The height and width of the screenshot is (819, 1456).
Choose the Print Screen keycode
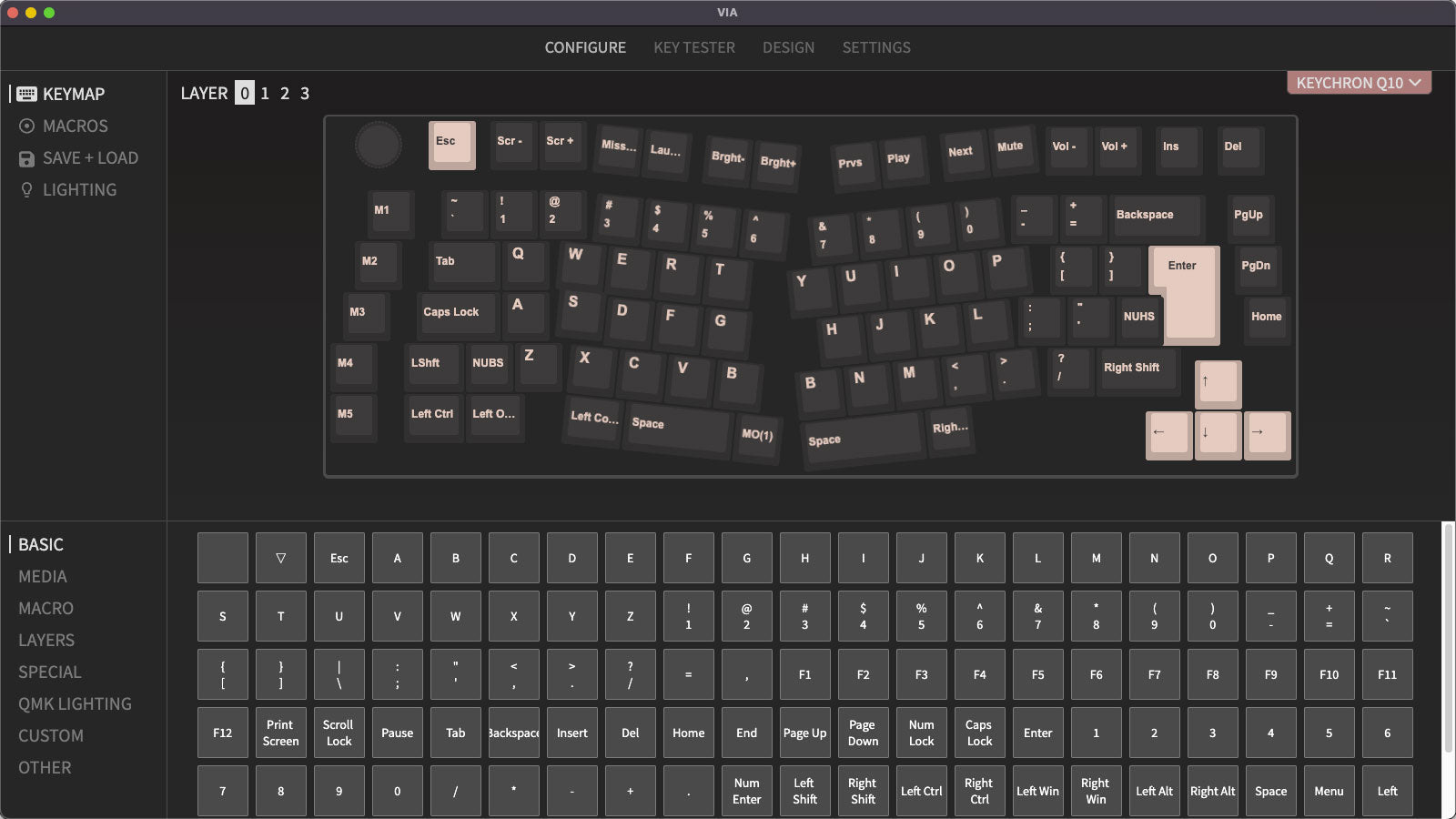[x=280, y=733]
